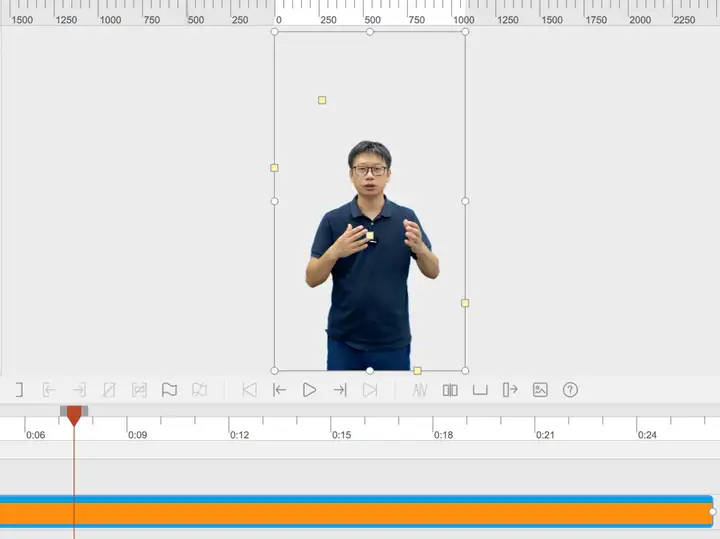
Task: Click the export range arrow icon
Action: click(510, 390)
